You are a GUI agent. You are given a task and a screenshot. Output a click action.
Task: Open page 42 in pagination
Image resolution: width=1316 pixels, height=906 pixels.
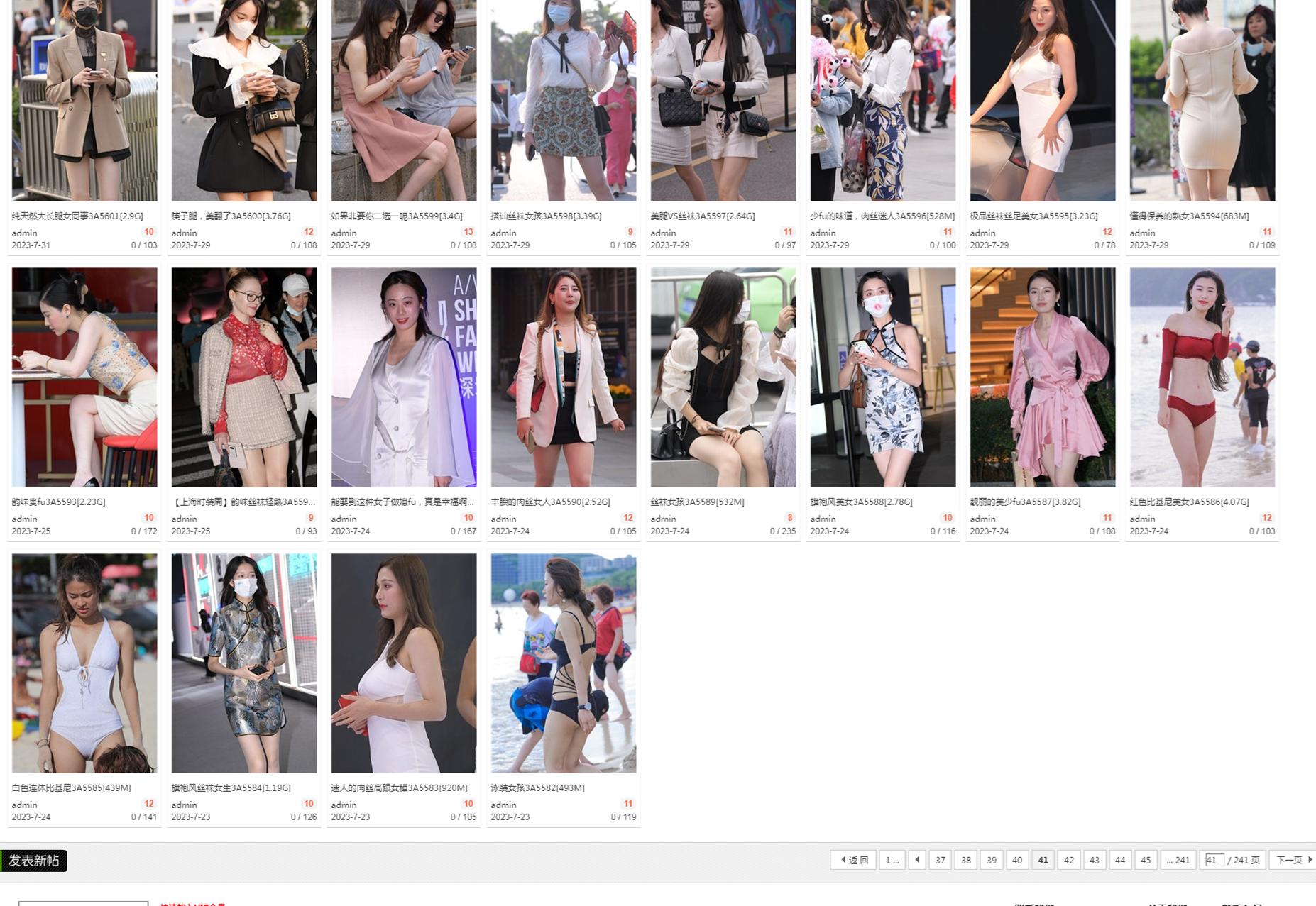pos(1069,860)
